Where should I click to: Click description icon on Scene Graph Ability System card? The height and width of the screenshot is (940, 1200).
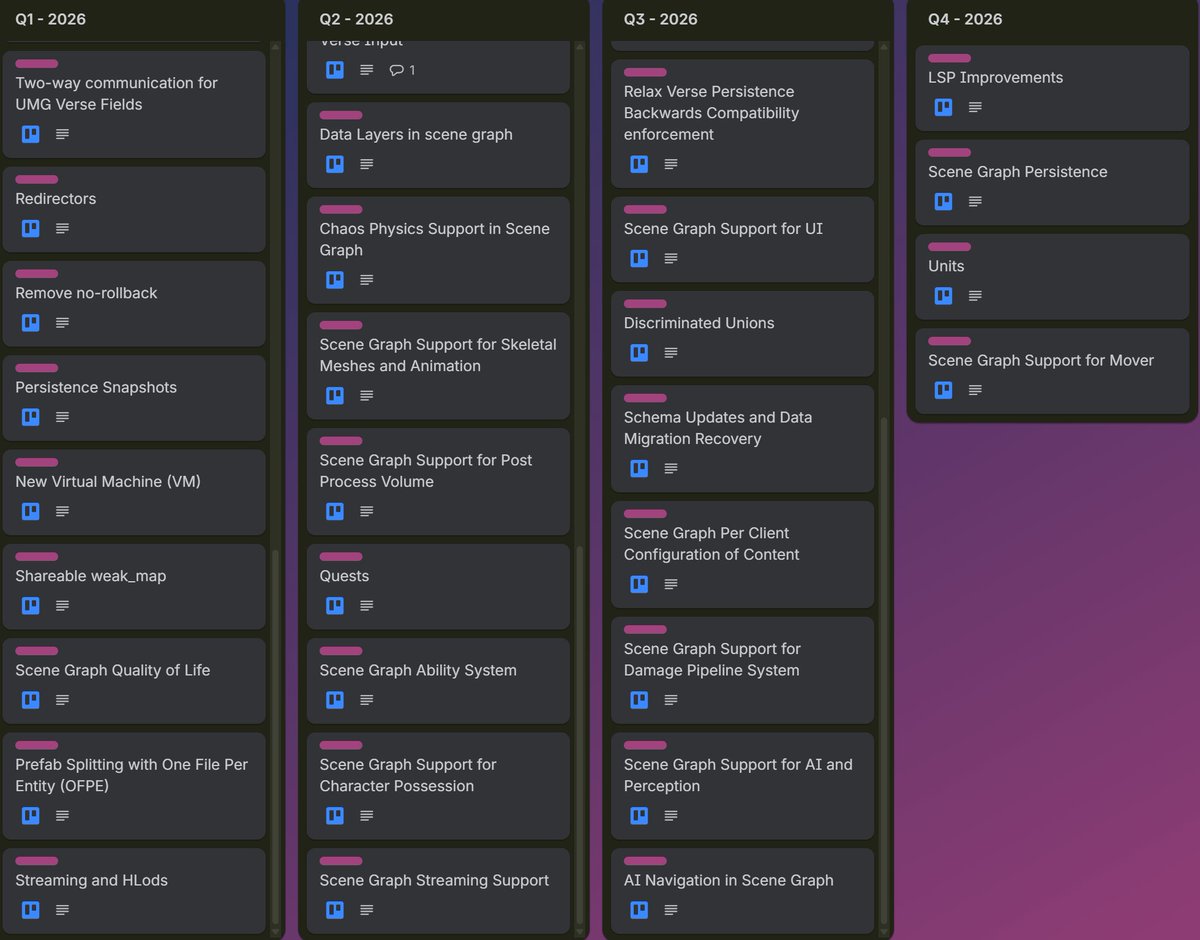click(x=367, y=700)
